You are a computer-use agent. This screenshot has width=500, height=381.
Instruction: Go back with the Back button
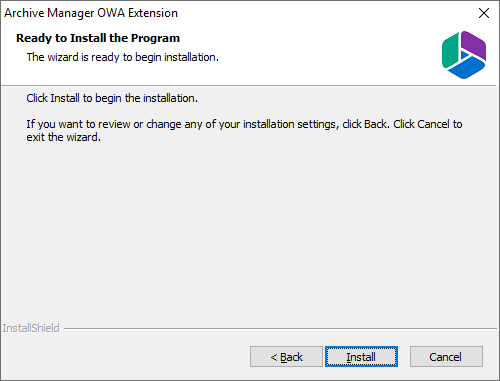pyautogui.click(x=286, y=357)
